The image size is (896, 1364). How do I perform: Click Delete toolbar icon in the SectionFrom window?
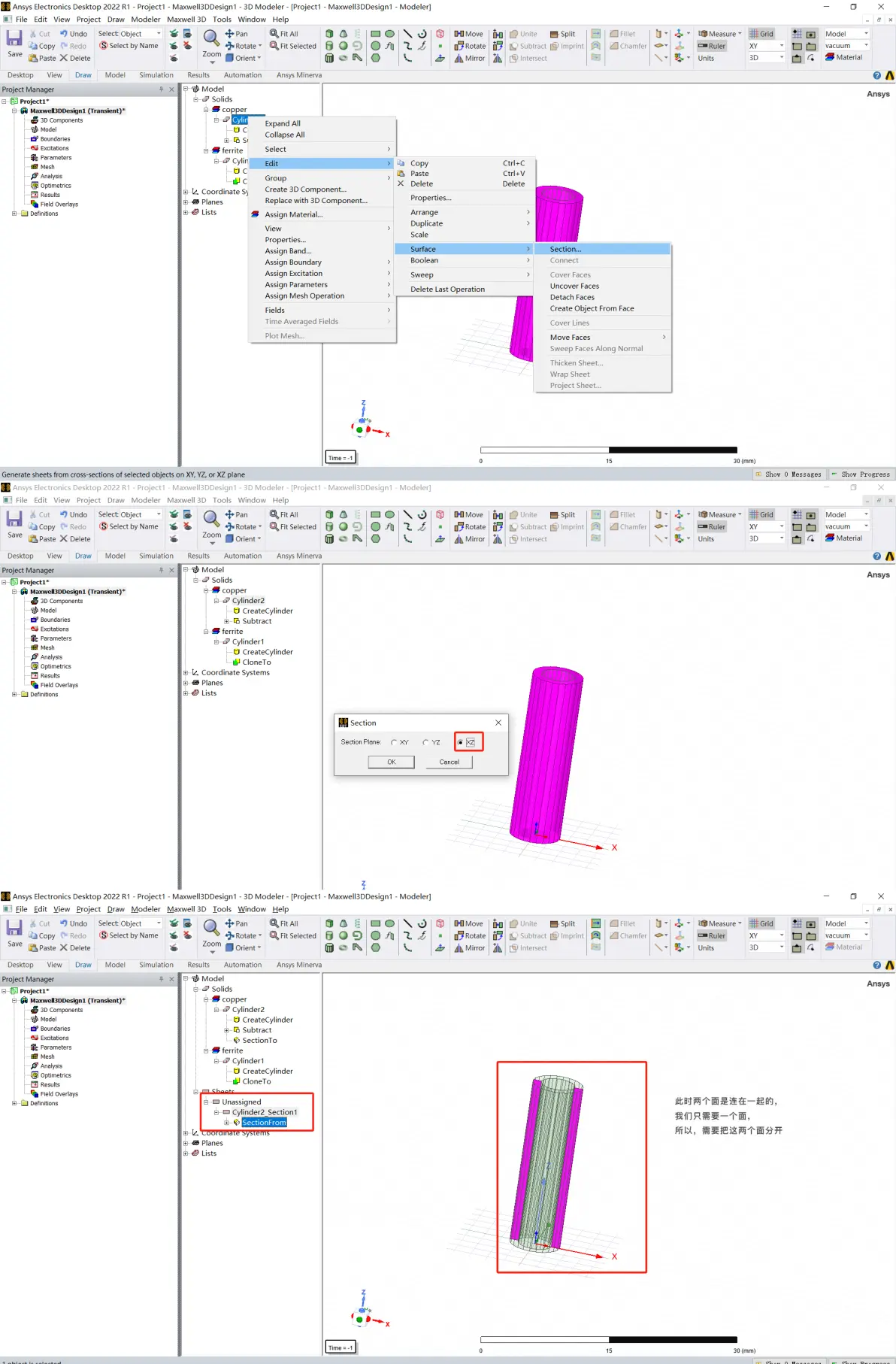coord(75,948)
